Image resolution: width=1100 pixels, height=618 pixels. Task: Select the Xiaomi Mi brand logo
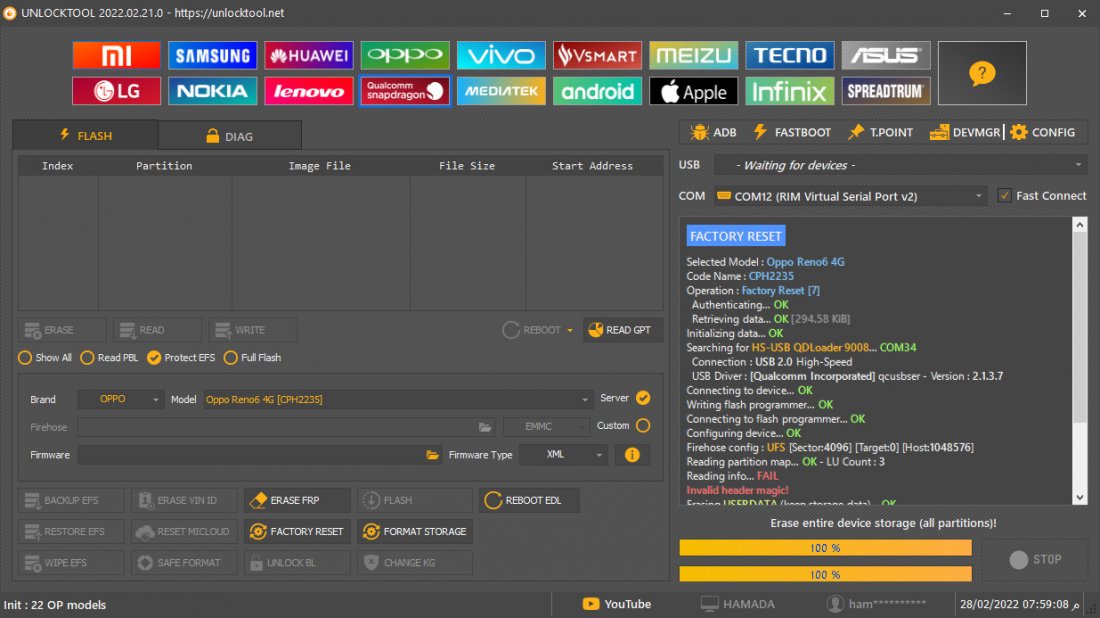[116, 55]
